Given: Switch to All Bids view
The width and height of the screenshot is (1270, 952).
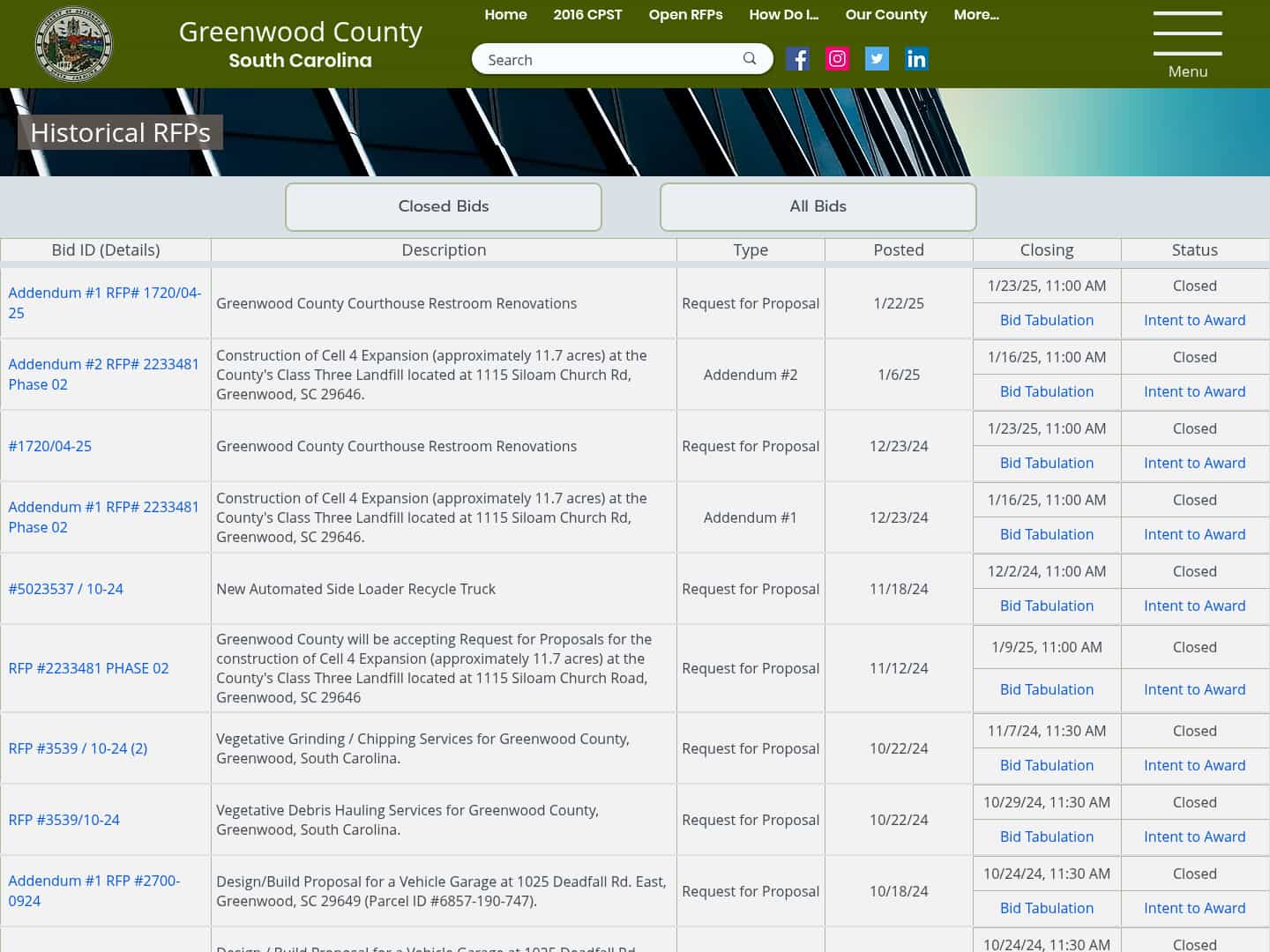Looking at the screenshot, I should [818, 206].
